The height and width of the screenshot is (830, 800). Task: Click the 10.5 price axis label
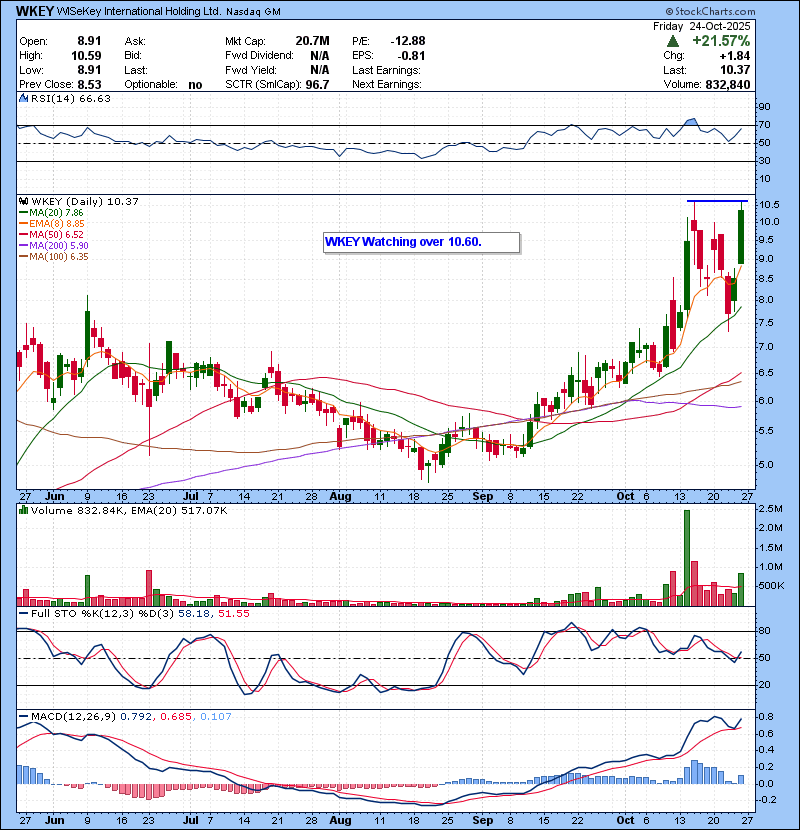pyautogui.click(x=769, y=204)
